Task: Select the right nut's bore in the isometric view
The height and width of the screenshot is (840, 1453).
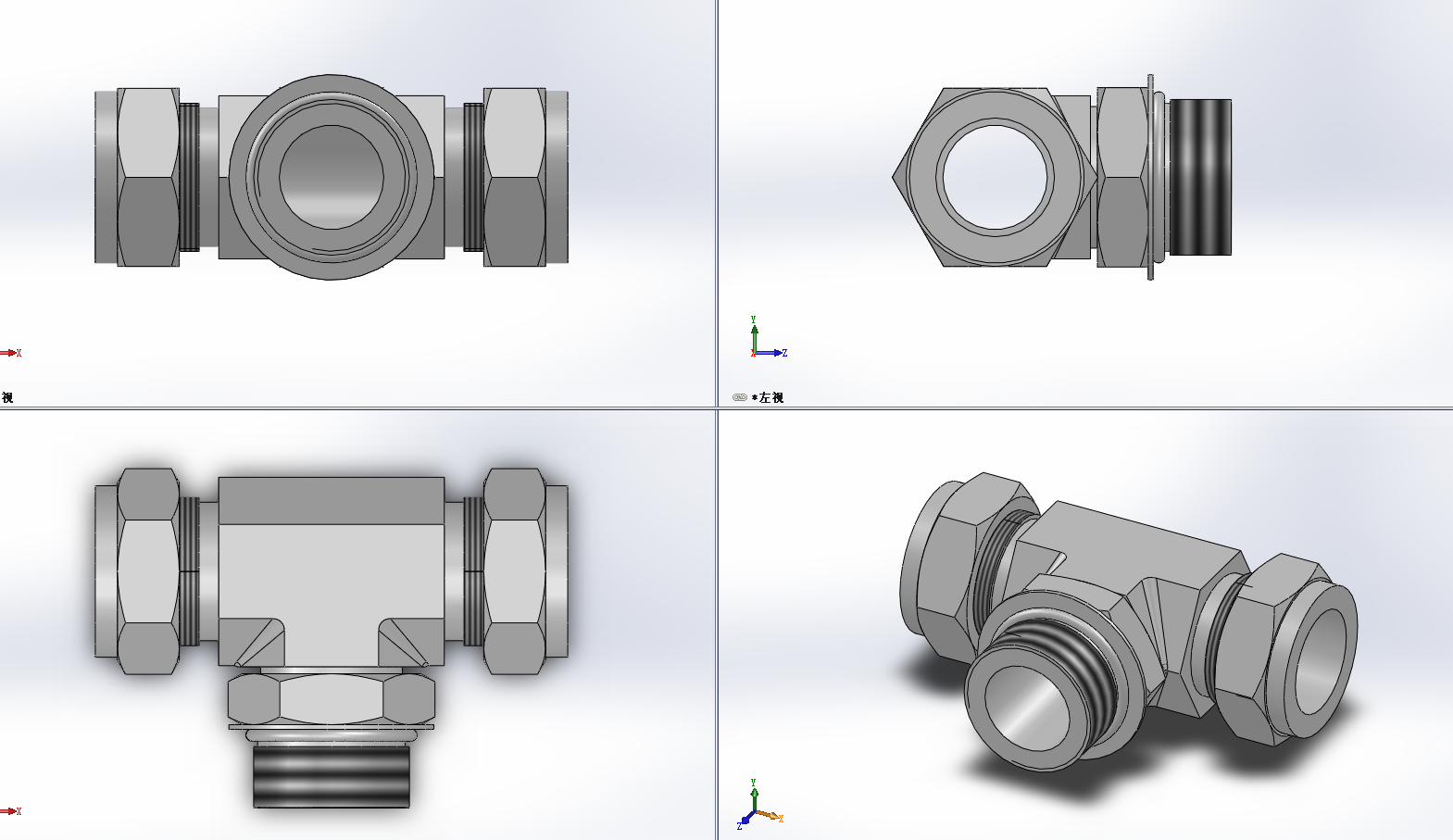Action: (1320, 661)
